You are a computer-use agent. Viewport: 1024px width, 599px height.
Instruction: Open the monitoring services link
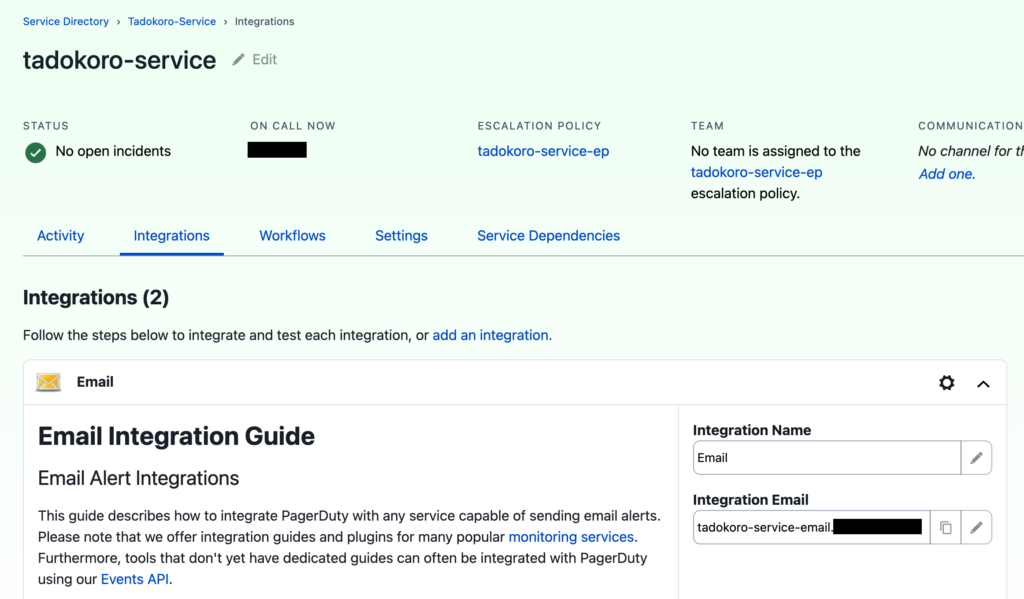pos(571,537)
